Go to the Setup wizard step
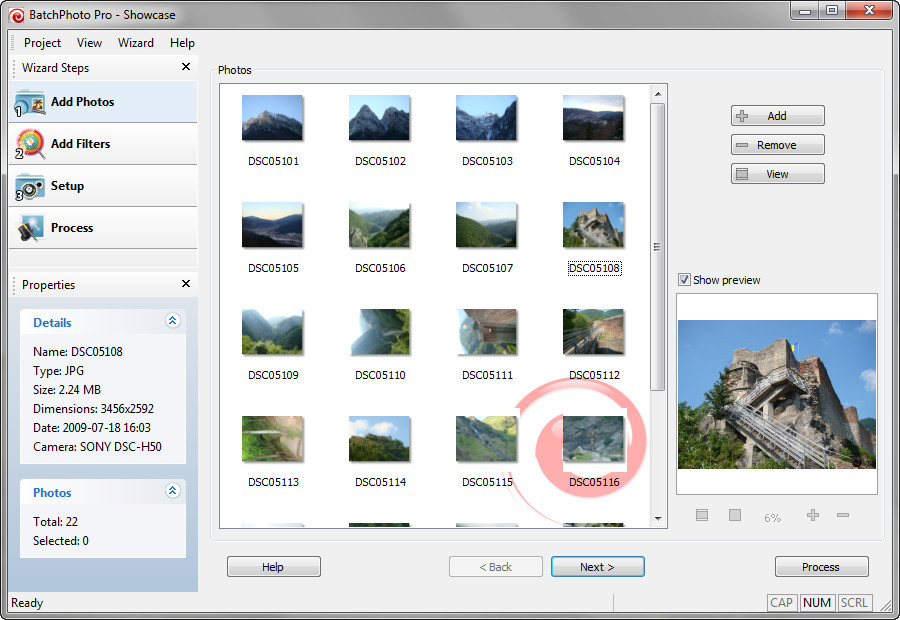 103,186
